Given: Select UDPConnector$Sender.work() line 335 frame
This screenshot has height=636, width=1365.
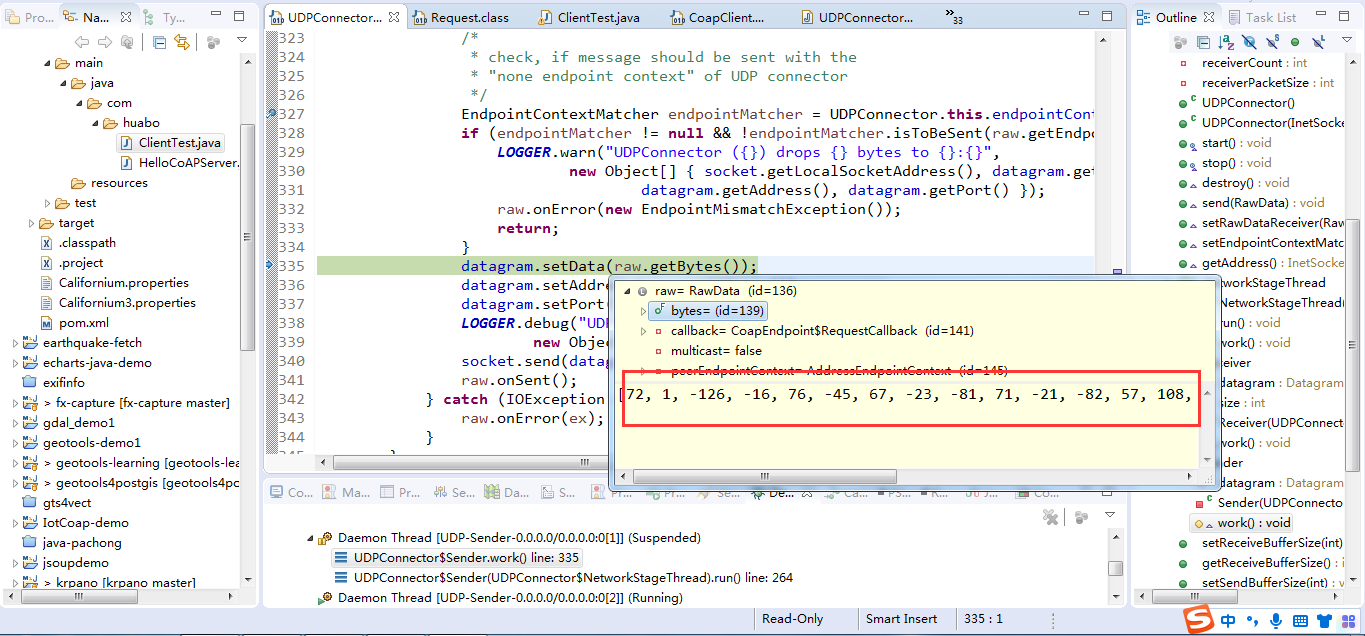Looking at the screenshot, I should (457, 558).
